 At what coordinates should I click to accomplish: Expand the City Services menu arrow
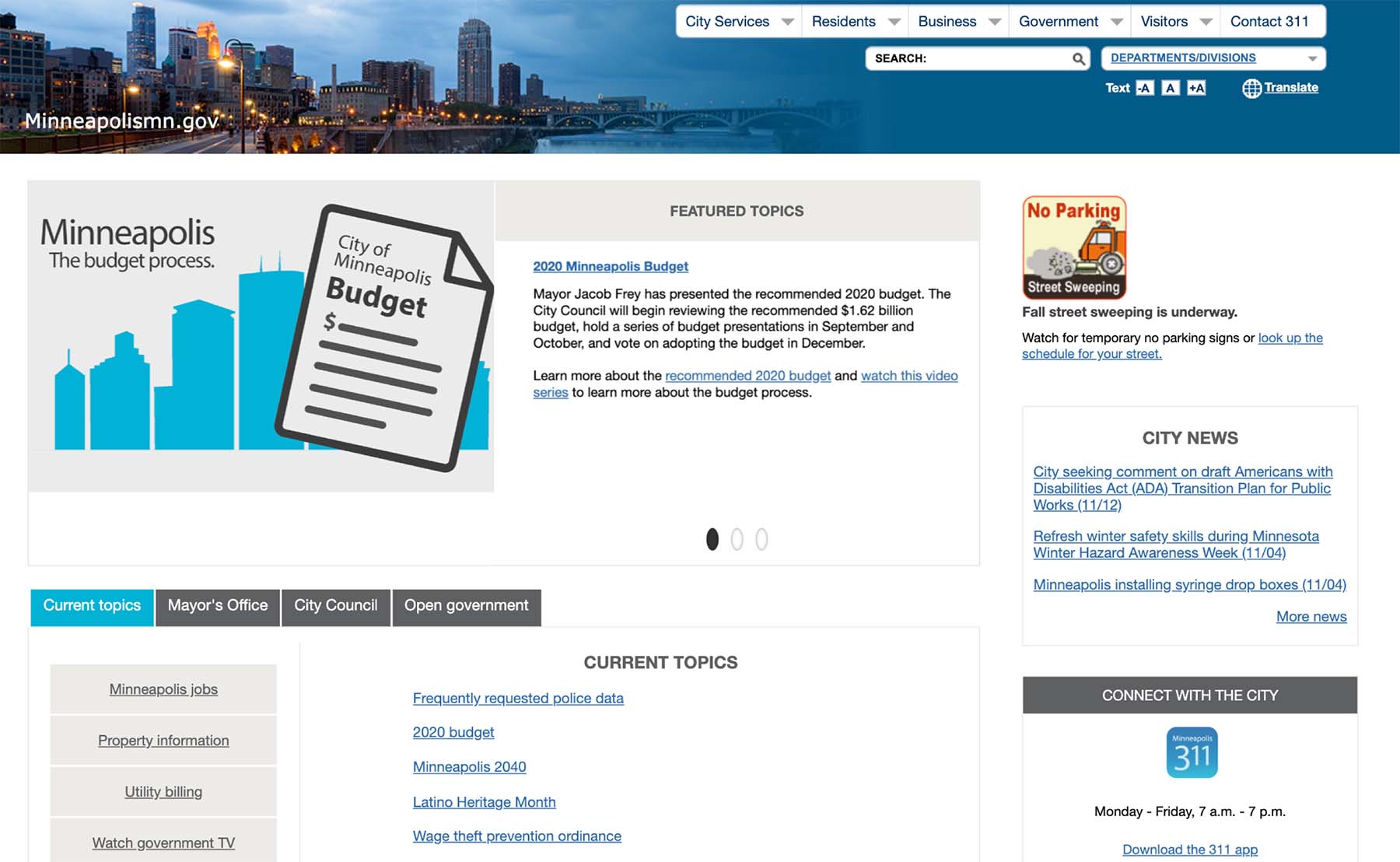[787, 22]
